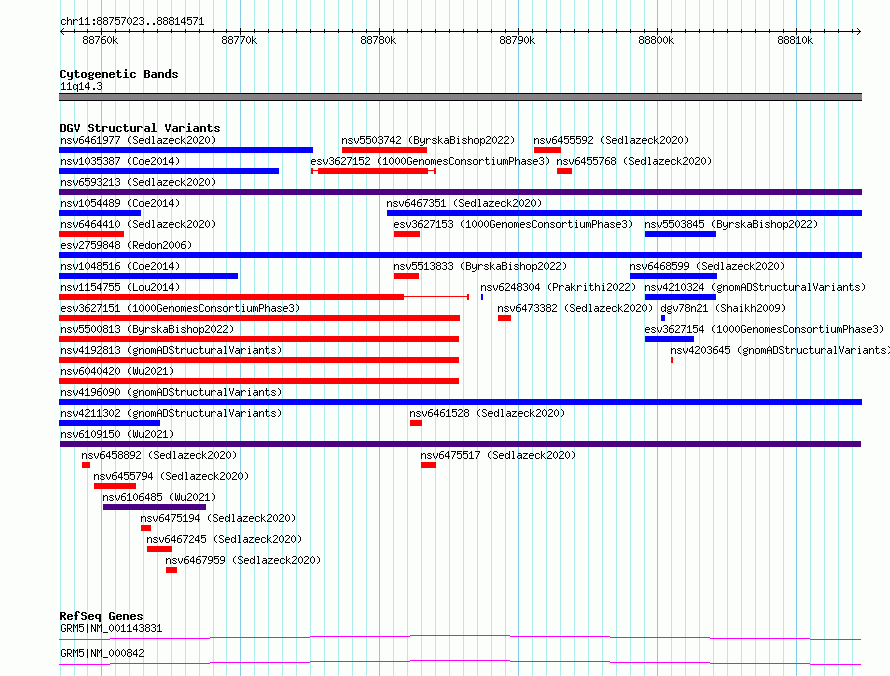890x676 pixels.
Task: Click nsv6109150 (Wu2021) variant label
Action: [x=117, y=434]
